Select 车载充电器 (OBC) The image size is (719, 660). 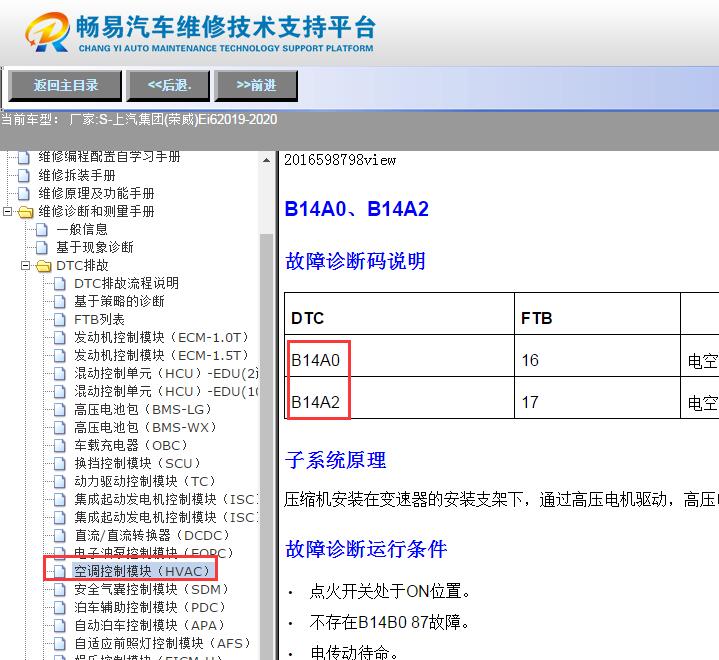point(131,445)
